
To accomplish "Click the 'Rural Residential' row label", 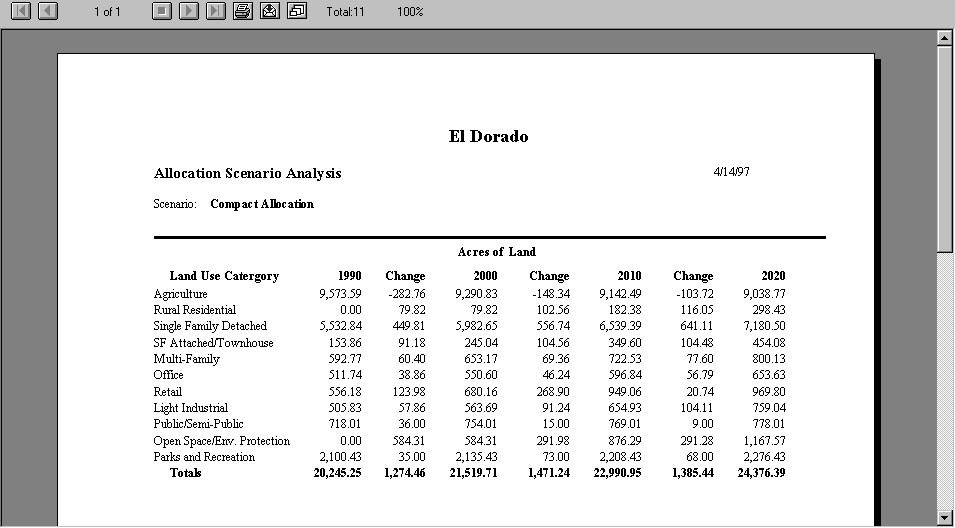I will (195, 310).
